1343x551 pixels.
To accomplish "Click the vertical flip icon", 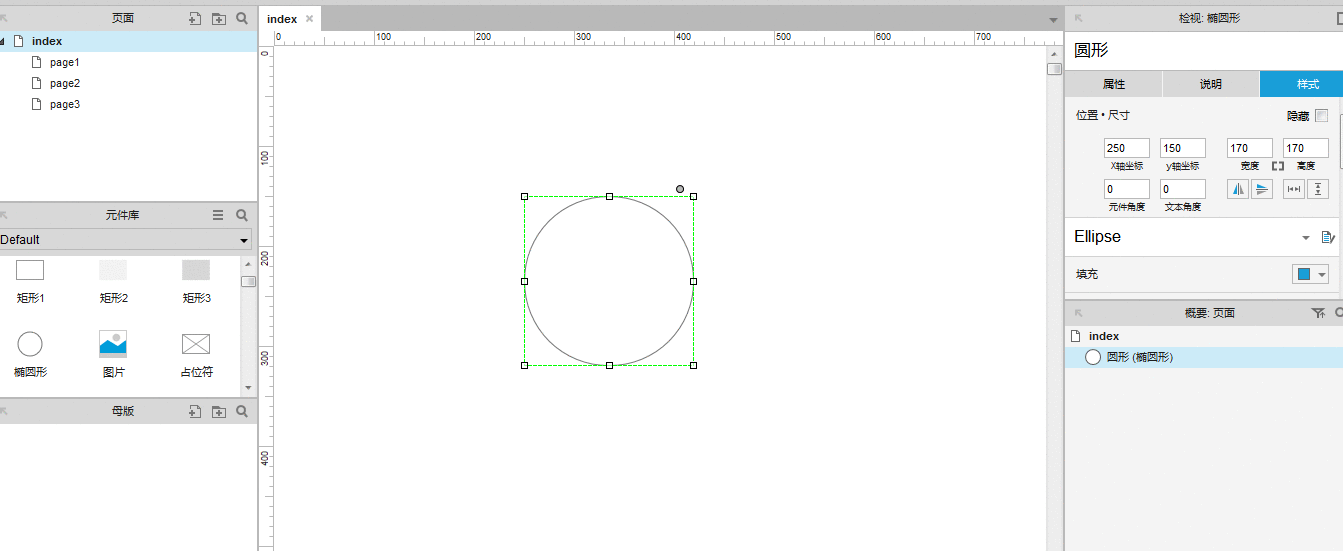I will tap(1262, 189).
